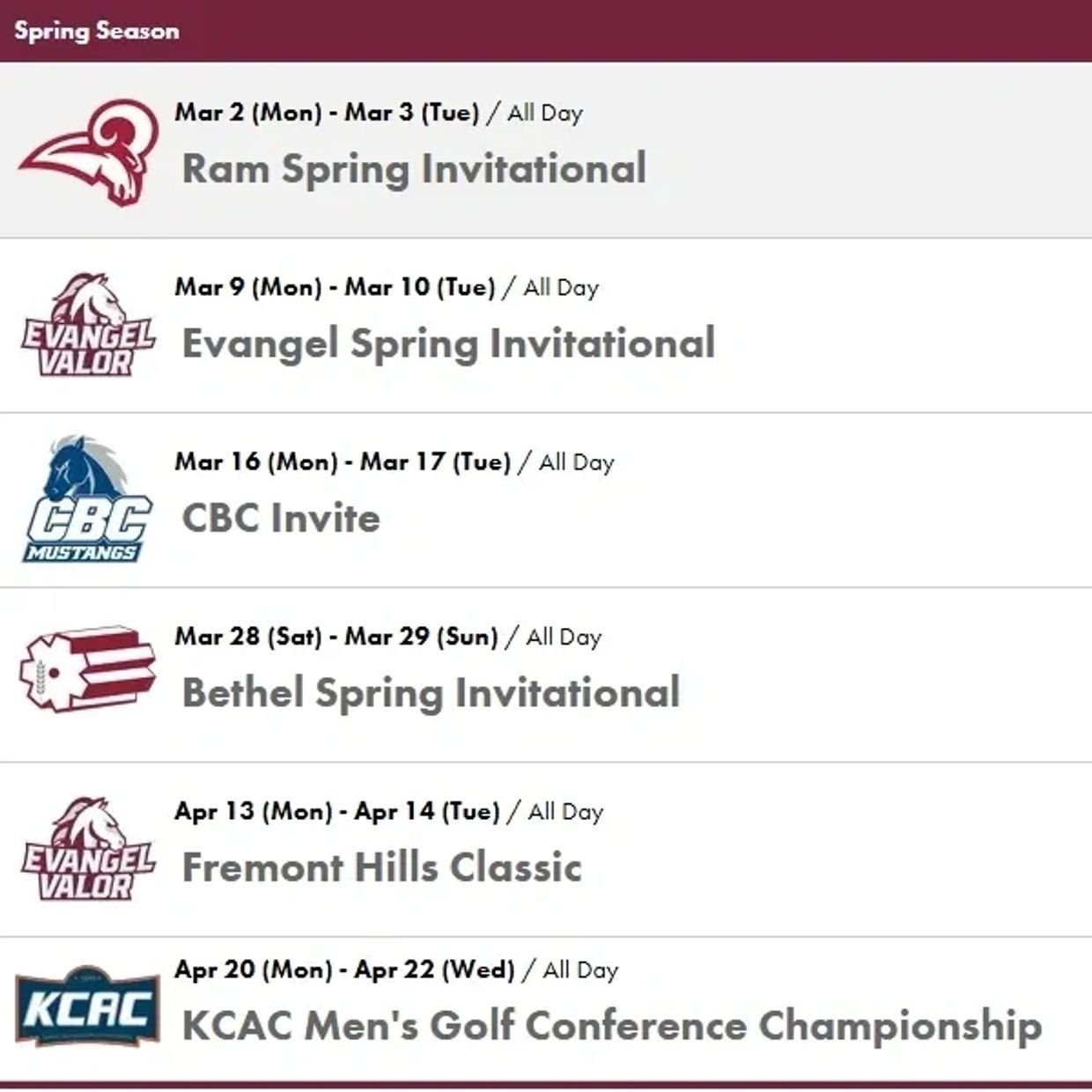Open the Evangel Spring Invitational event
Viewport: 1092px width, 1092px height.
[x=448, y=343]
